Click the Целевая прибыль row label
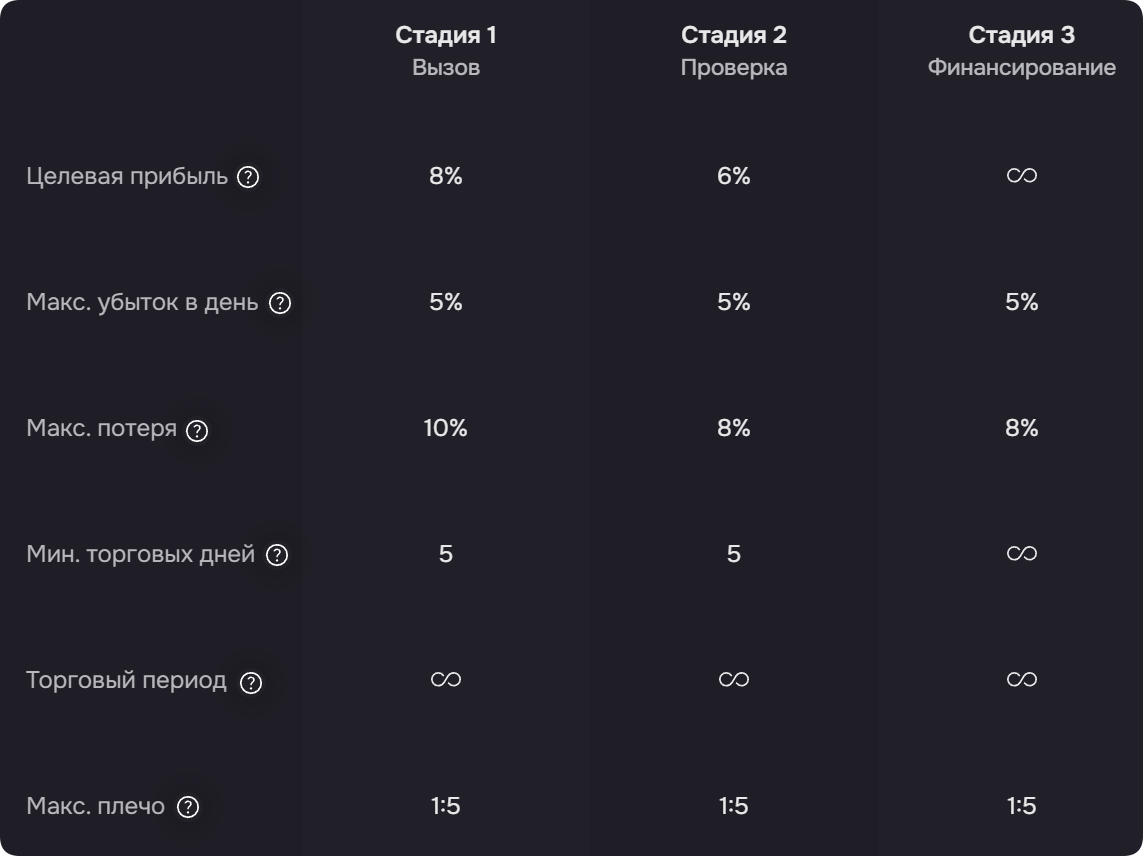 [127, 176]
